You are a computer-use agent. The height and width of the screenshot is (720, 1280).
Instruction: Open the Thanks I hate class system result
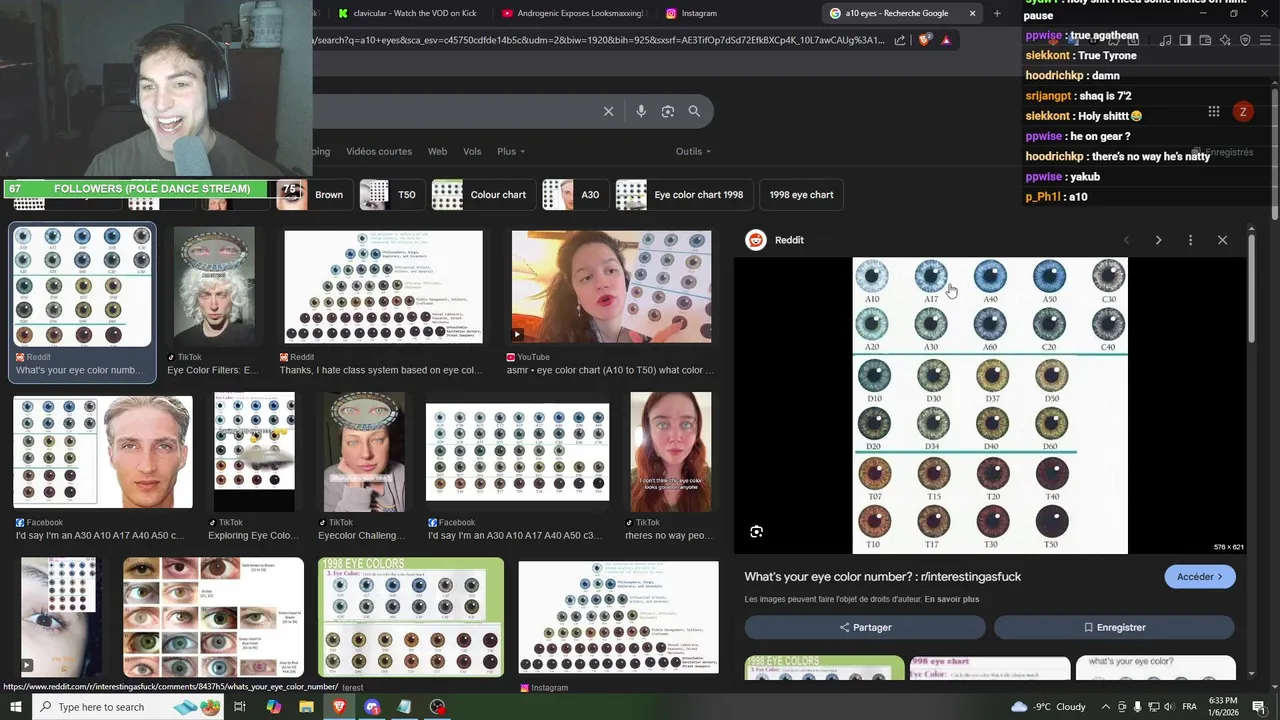[383, 287]
